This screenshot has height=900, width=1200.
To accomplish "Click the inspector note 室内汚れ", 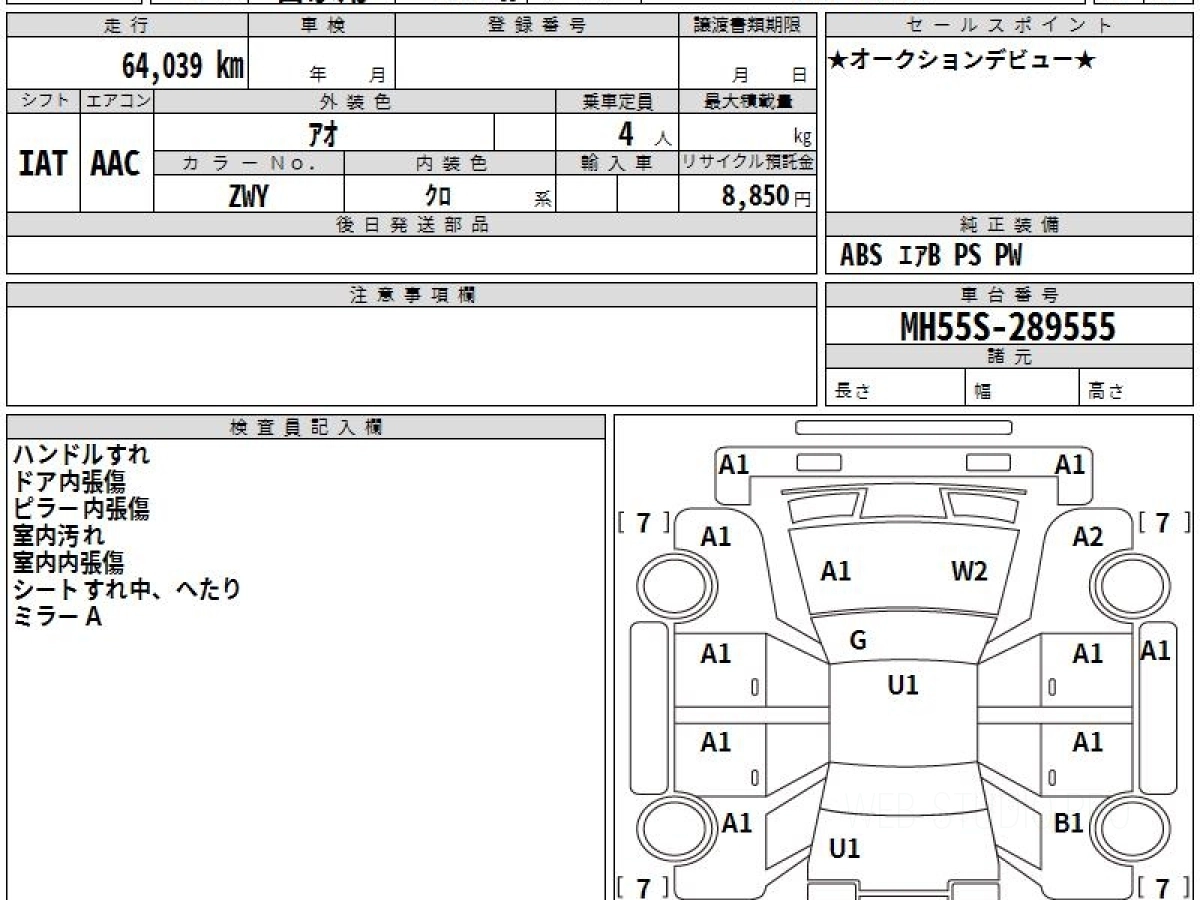I will [58, 535].
